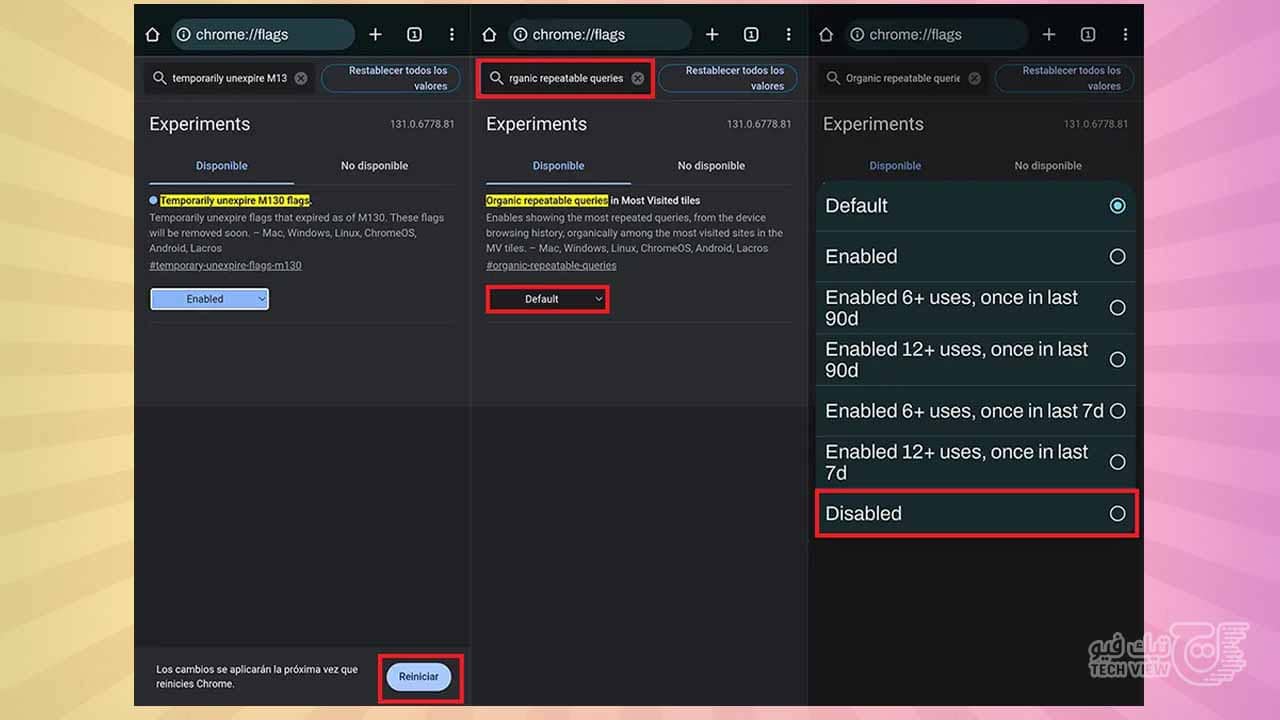Viewport: 1280px width, 720px height.
Task: Switch to Disponible tab in the right screenshot
Action: click(896, 166)
